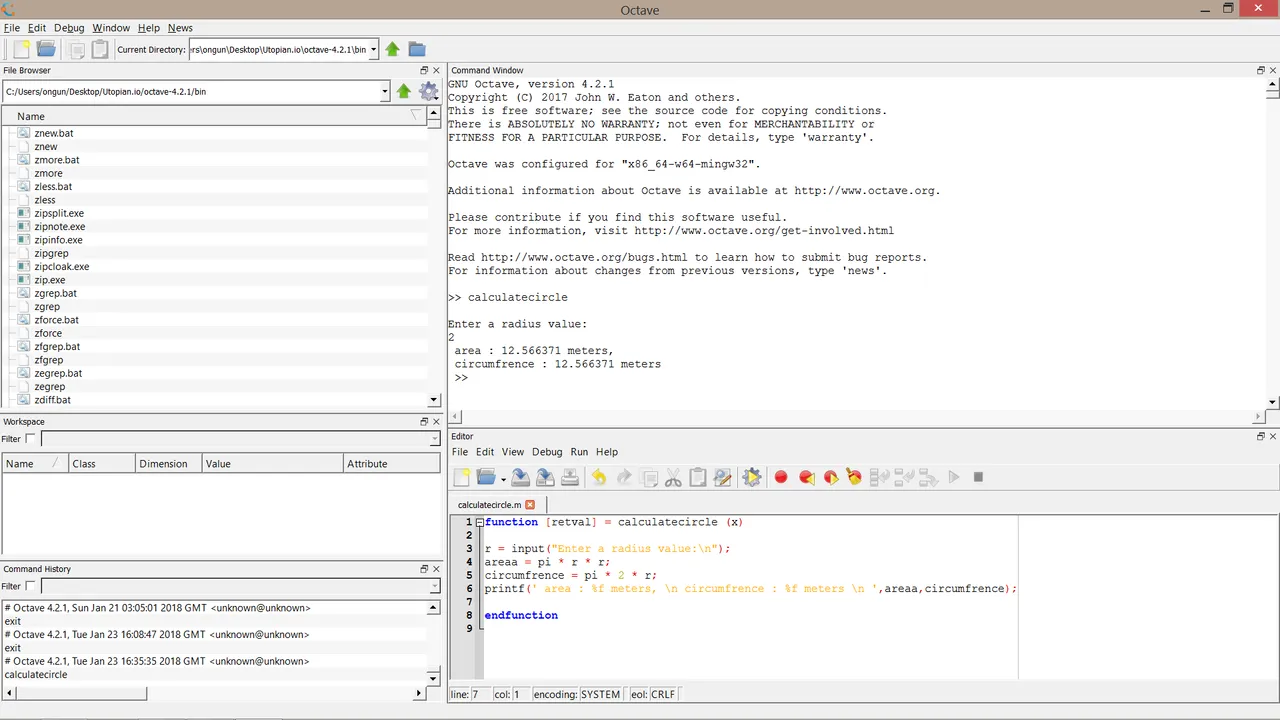Select znew.bat in File Browser

pyautogui.click(x=53, y=133)
